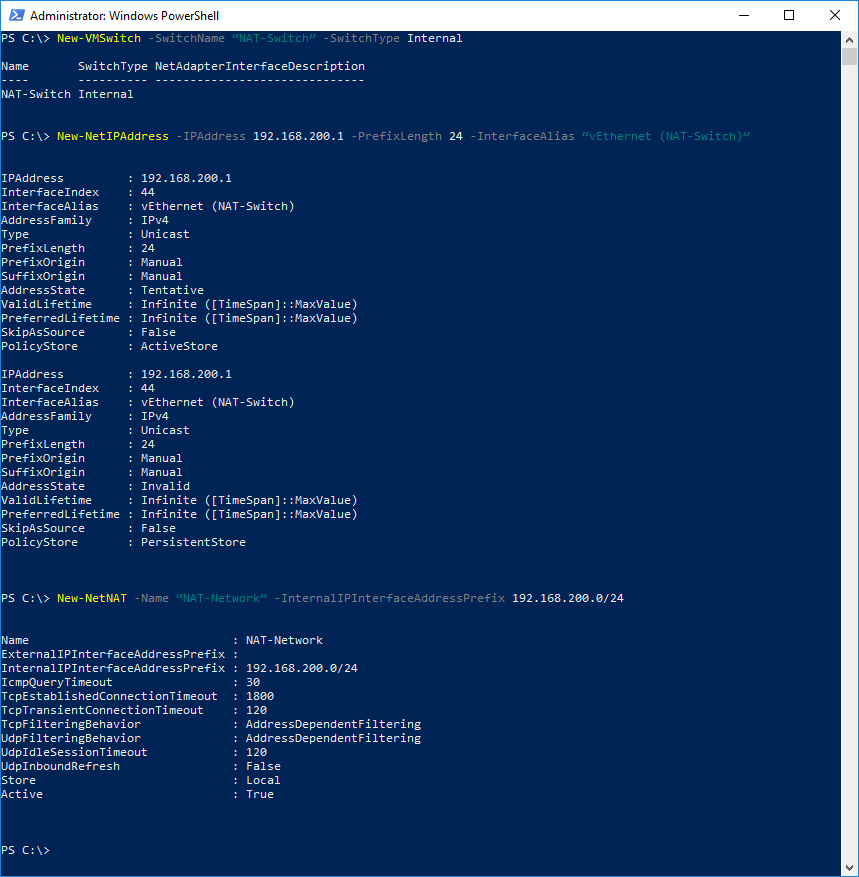859x877 pixels.
Task: Click the -InterfaceAlias parameter text
Action: pyautogui.click(x=522, y=136)
